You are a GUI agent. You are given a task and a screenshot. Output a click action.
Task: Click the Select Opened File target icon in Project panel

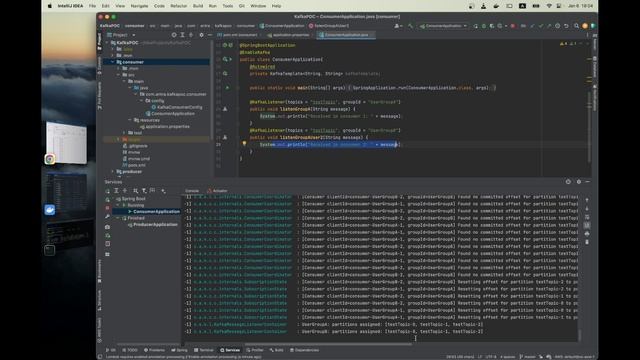pyautogui.click(x=174, y=35)
